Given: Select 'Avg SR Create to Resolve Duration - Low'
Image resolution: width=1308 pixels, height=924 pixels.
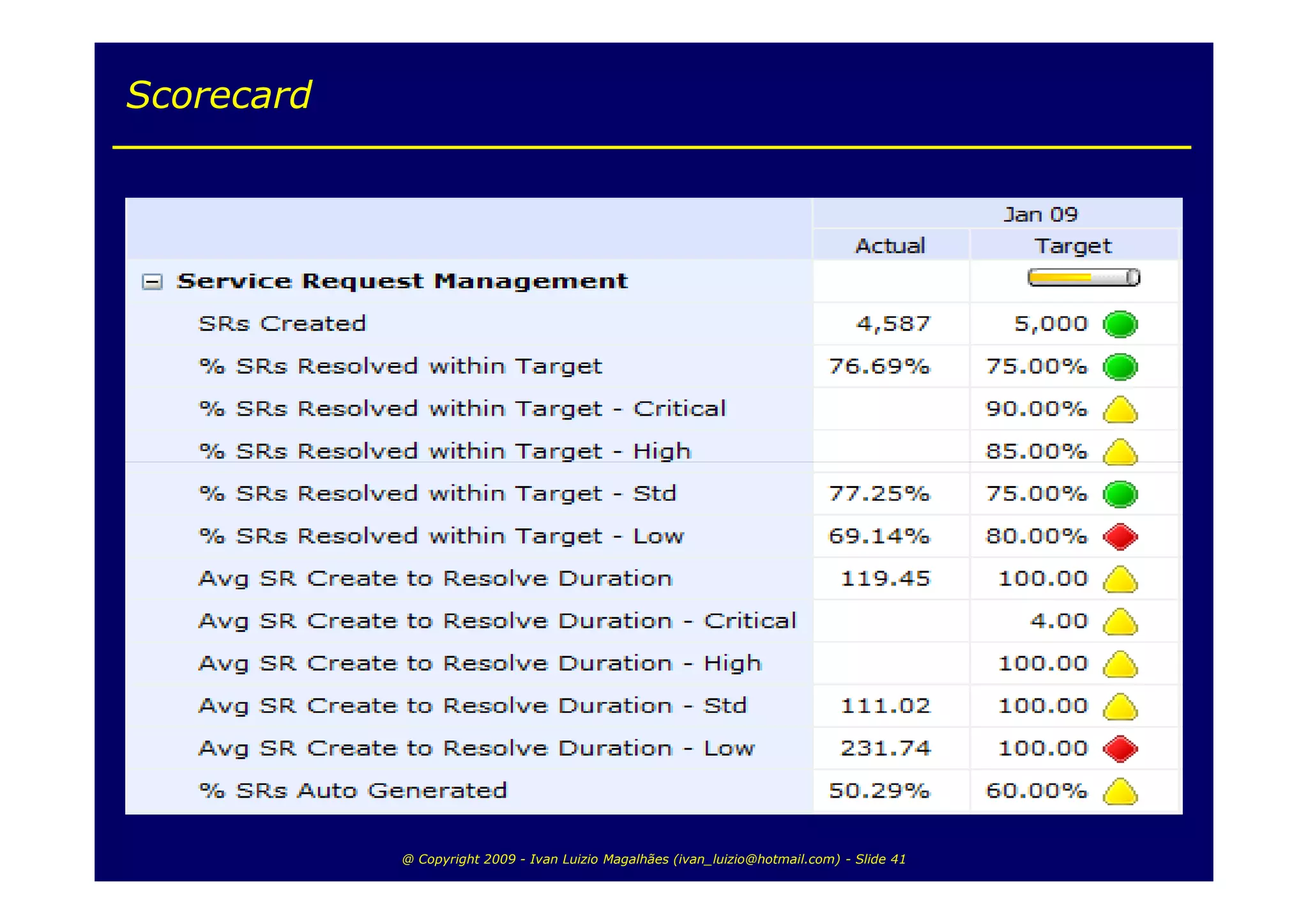Looking at the screenshot, I should click(476, 748).
